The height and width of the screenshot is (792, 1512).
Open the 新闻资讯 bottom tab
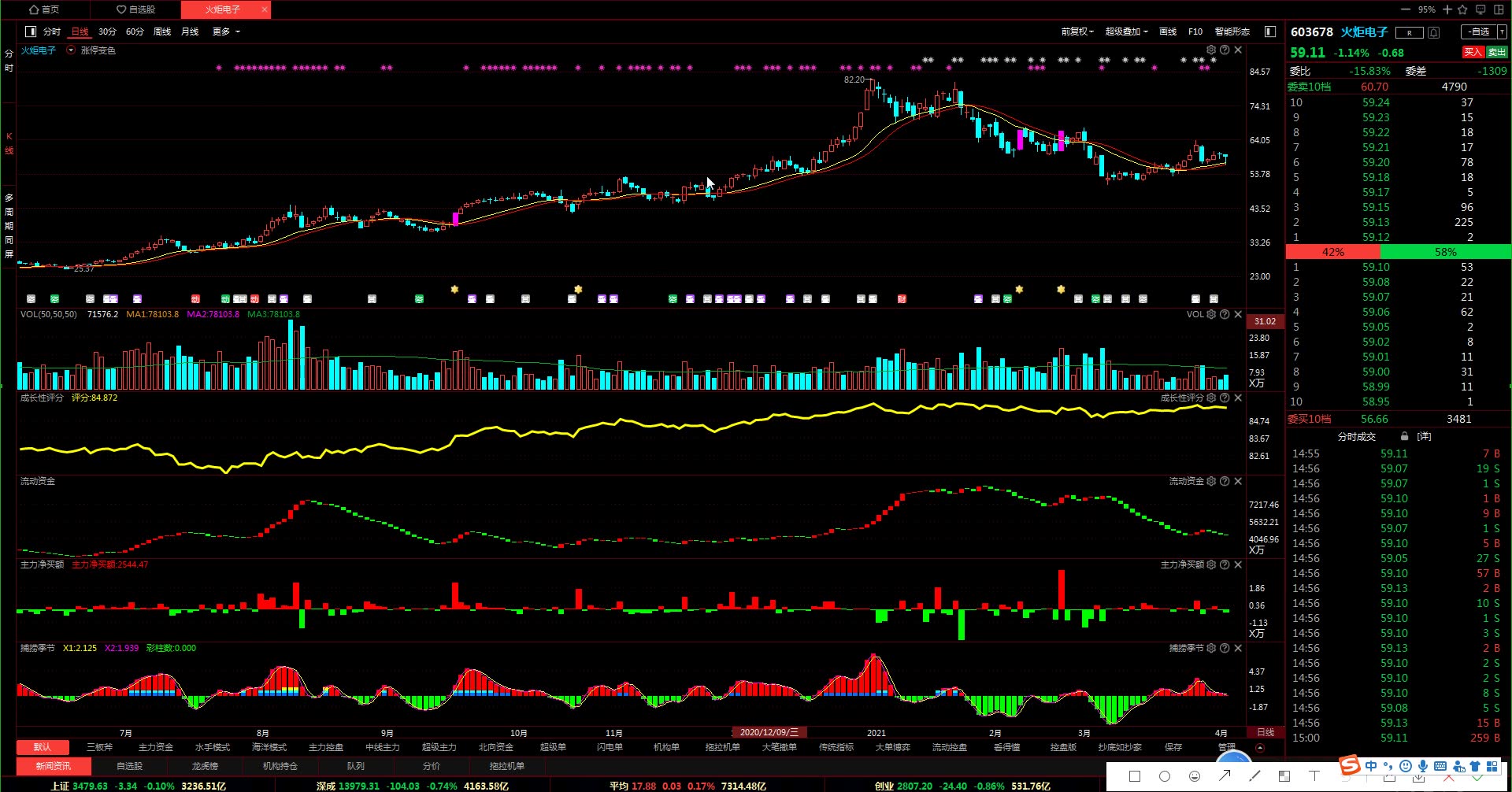[53, 766]
